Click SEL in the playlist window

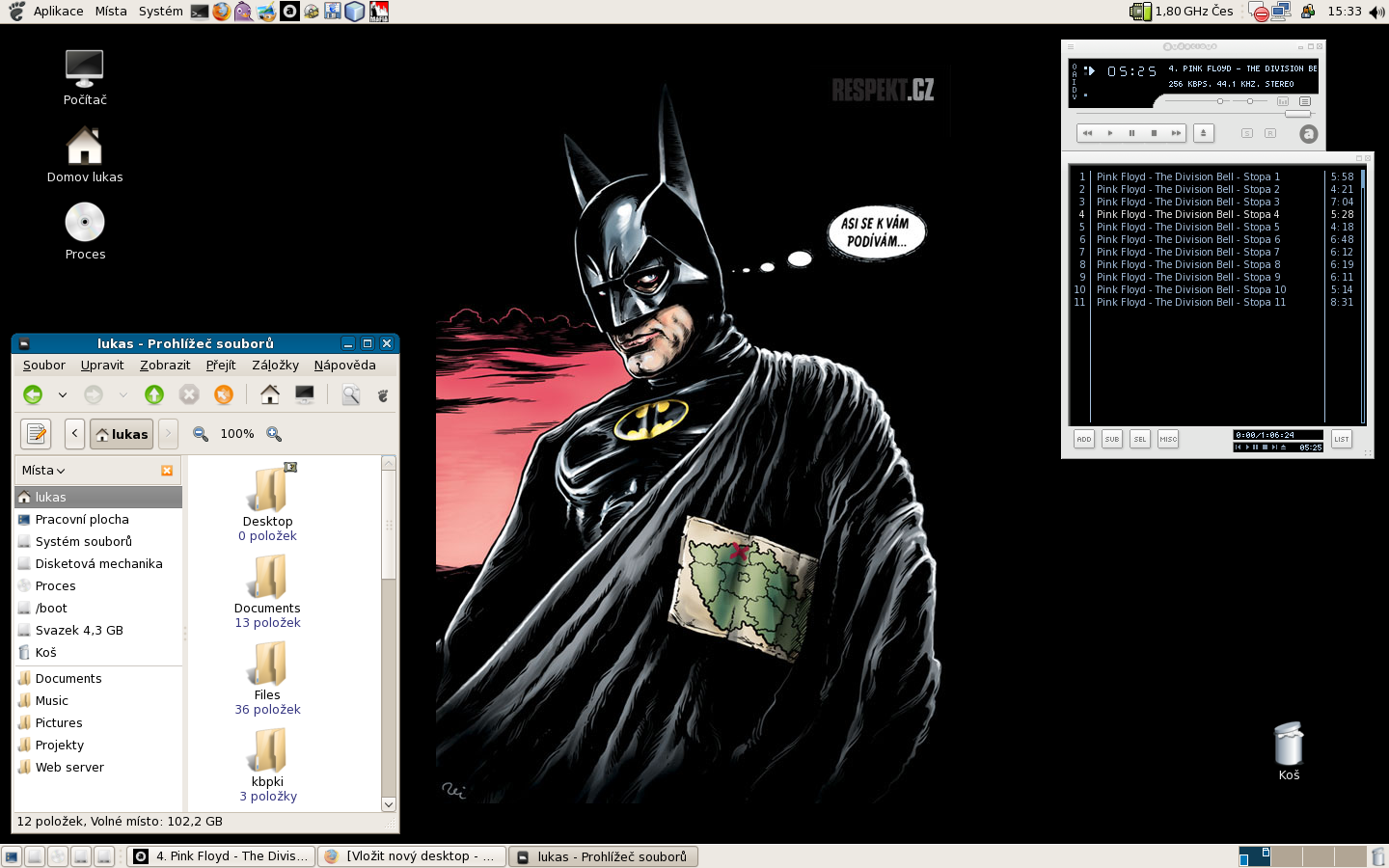tap(1140, 439)
